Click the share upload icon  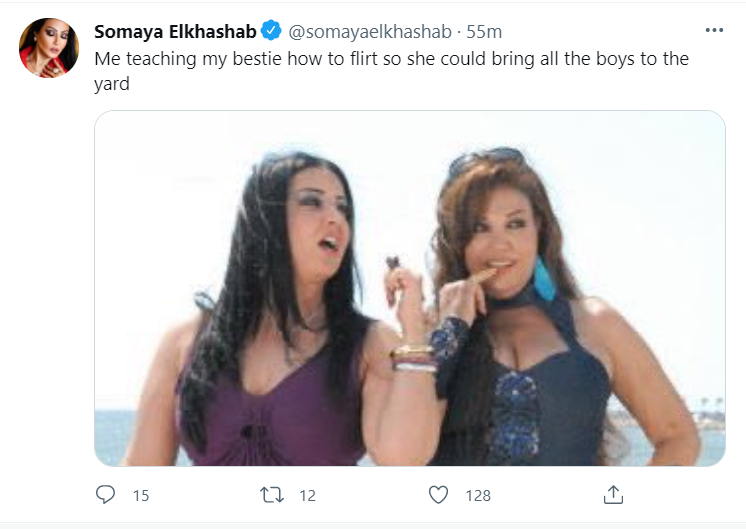pyautogui.click(x=614, y=494)
